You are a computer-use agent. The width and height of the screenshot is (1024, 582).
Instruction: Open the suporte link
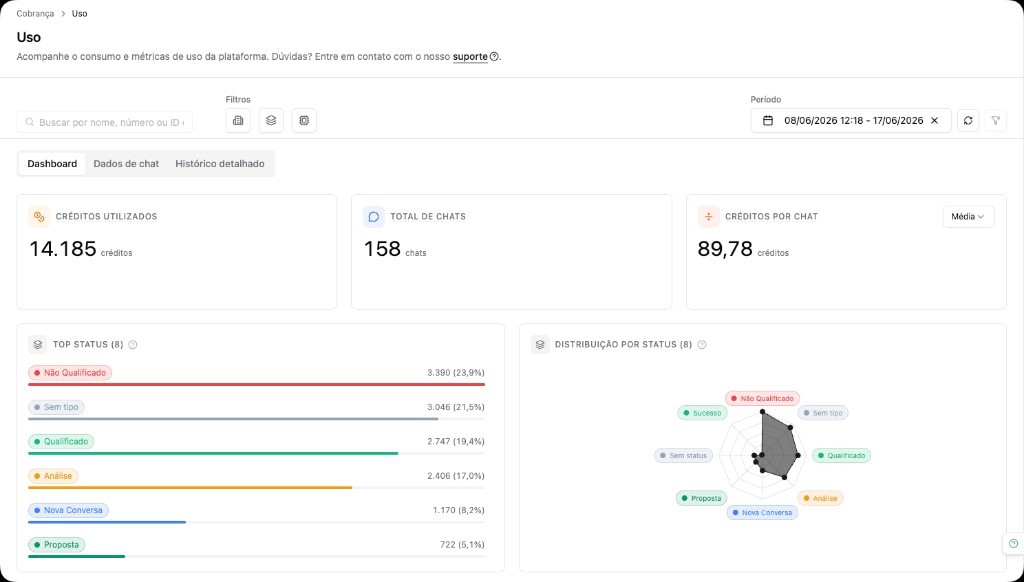coord(470,57)
